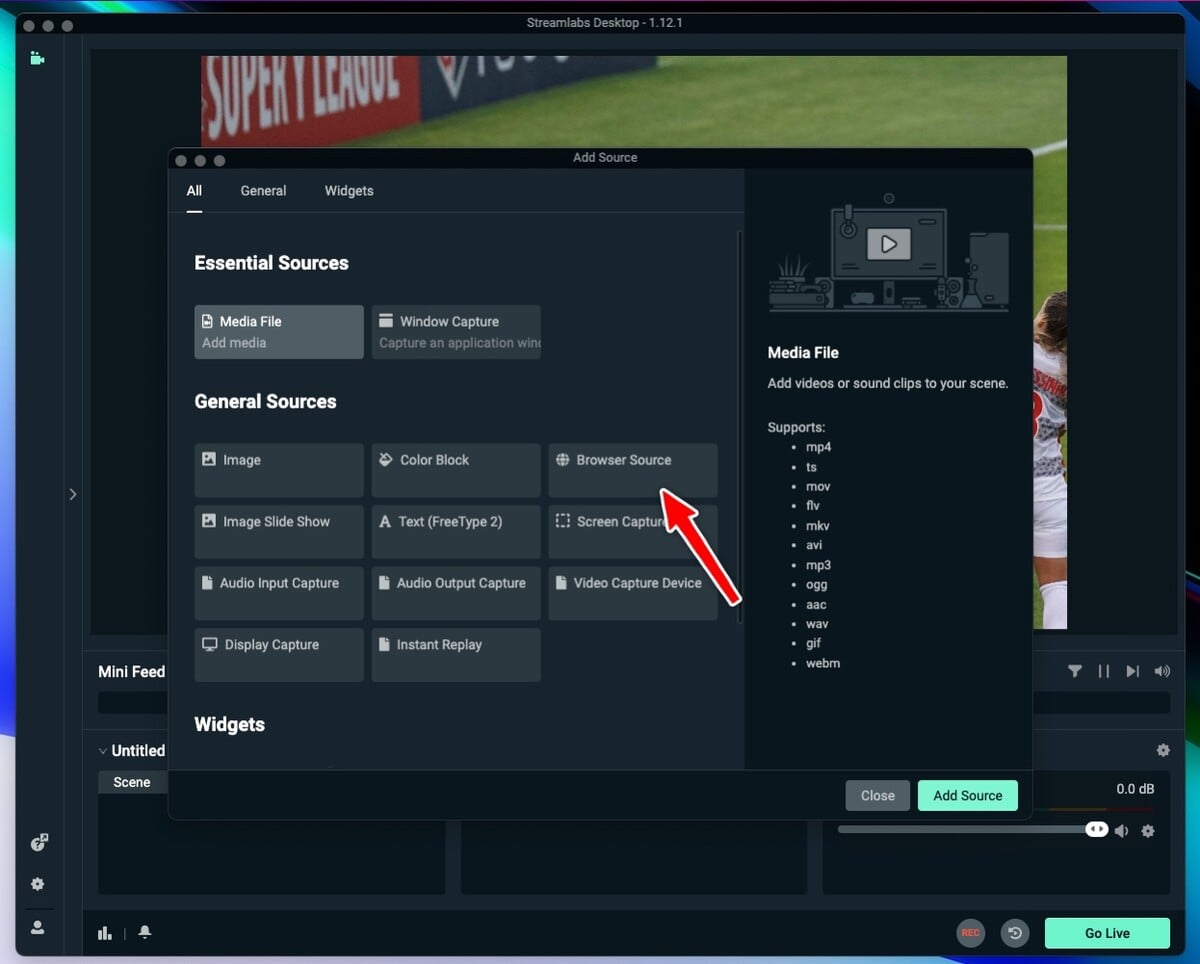Click the Mini Feed filter icon
The height and width of the screenshot is (964, 1200).
coord(1075,671)
